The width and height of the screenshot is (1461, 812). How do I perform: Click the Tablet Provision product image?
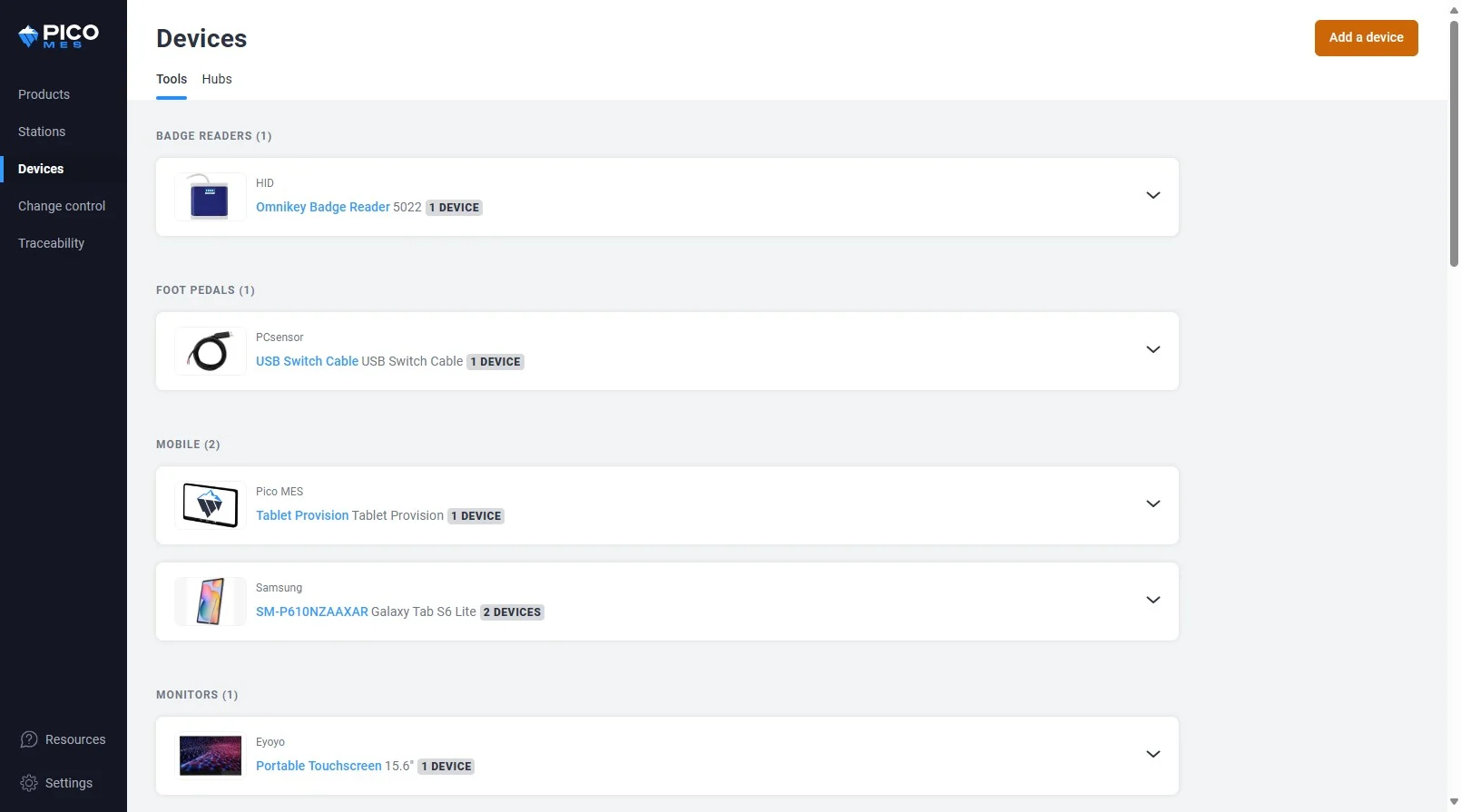(211, 505)
